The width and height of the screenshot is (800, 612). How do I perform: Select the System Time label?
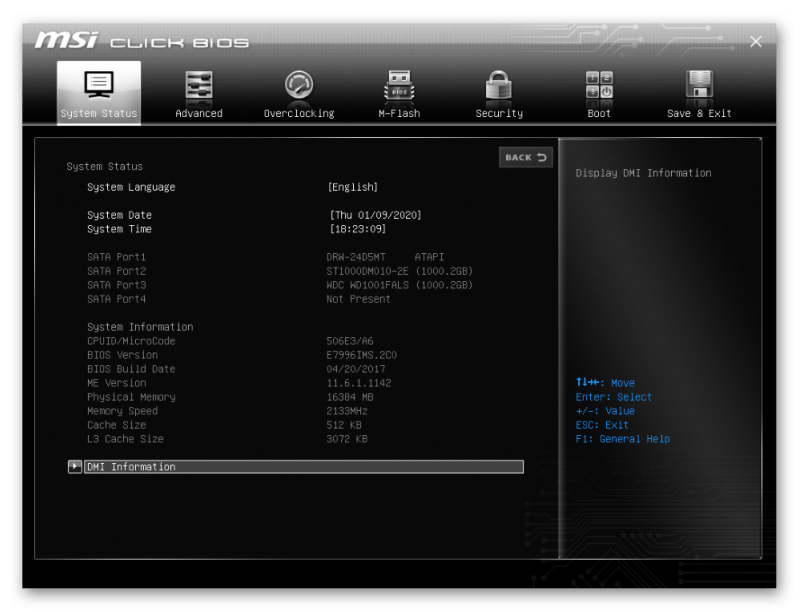[119, 229]
